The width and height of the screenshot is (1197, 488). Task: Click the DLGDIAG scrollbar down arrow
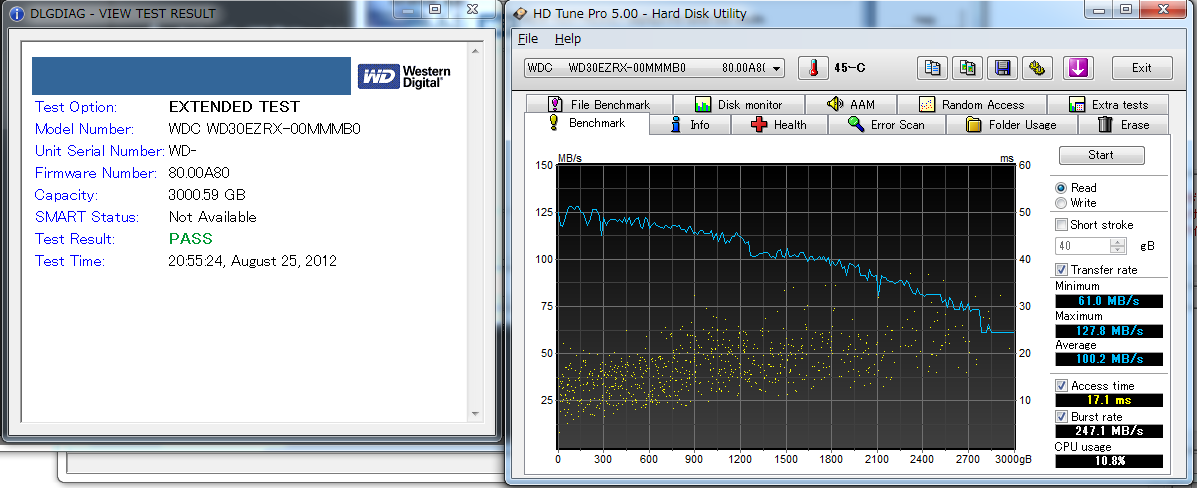pos(476,415)
